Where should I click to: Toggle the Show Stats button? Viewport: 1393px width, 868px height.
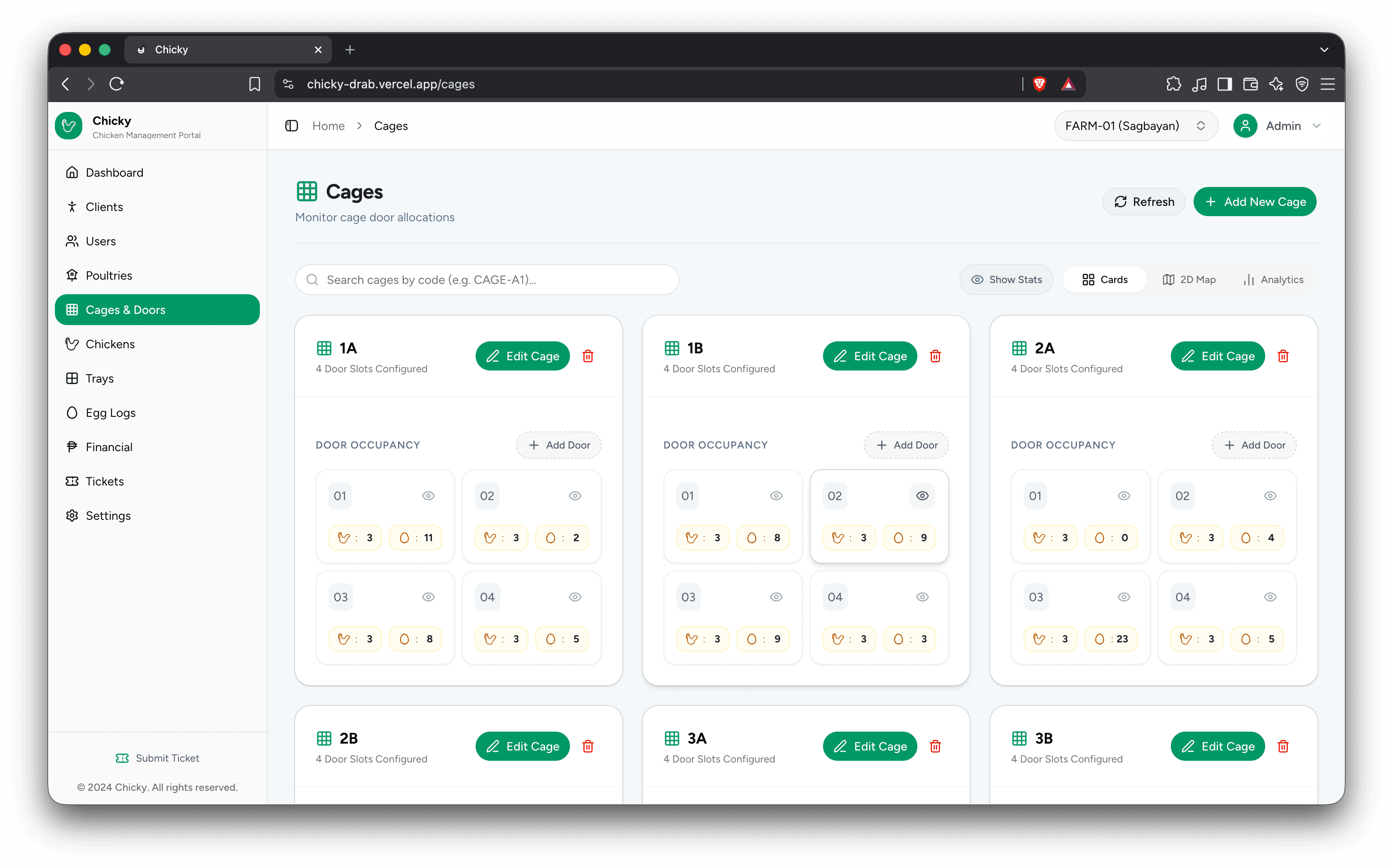(1006, 280)
